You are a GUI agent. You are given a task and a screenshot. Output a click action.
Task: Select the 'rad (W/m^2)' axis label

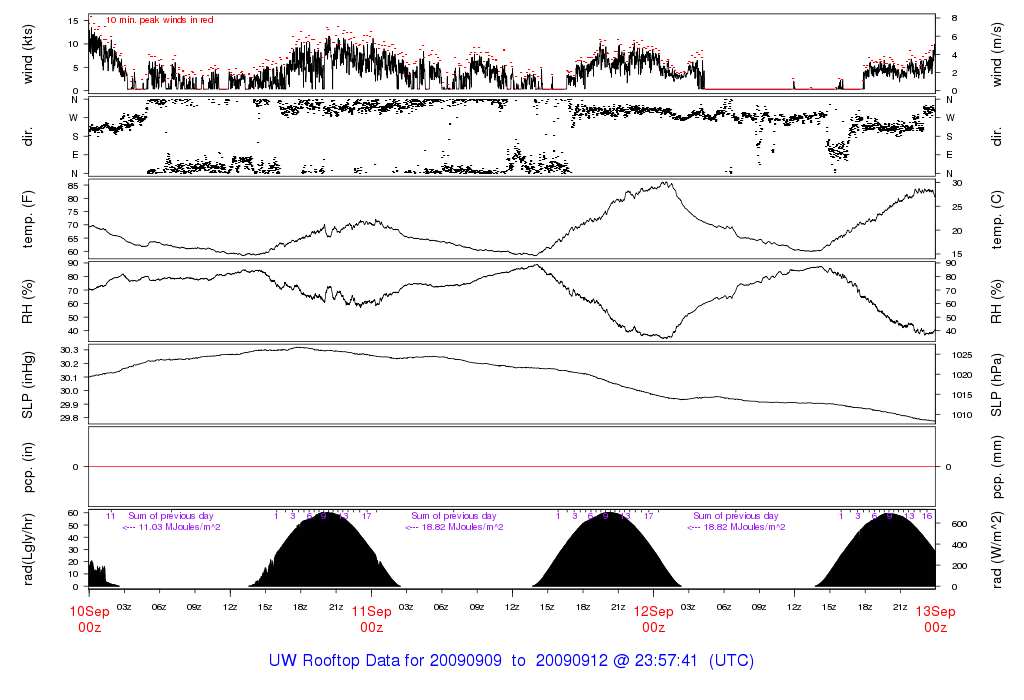coord(997,549)
